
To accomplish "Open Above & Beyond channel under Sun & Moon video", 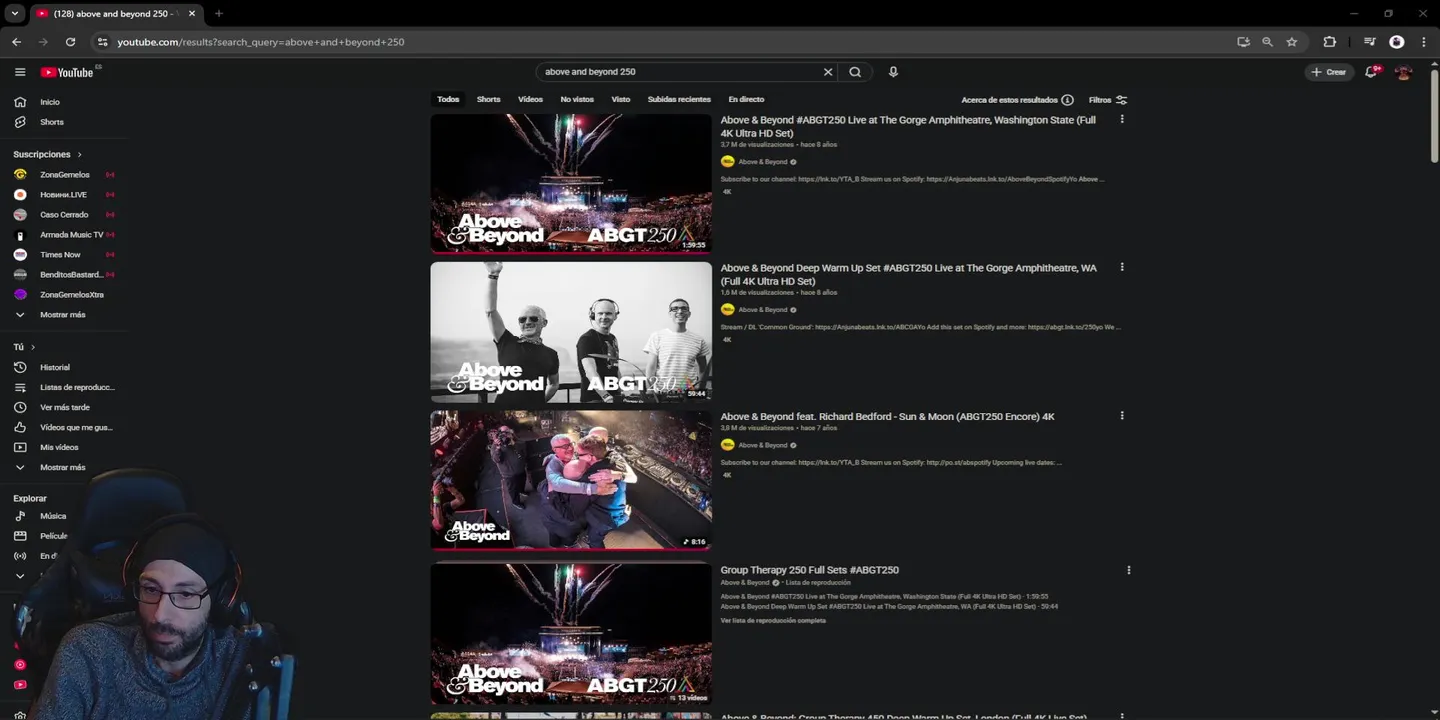I will point(762,445).
